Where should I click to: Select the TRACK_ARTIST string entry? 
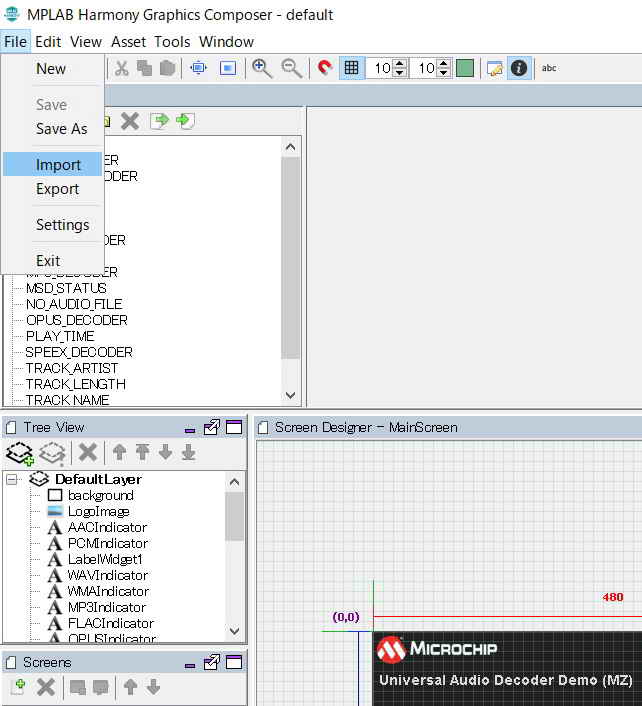coord(72,368)
